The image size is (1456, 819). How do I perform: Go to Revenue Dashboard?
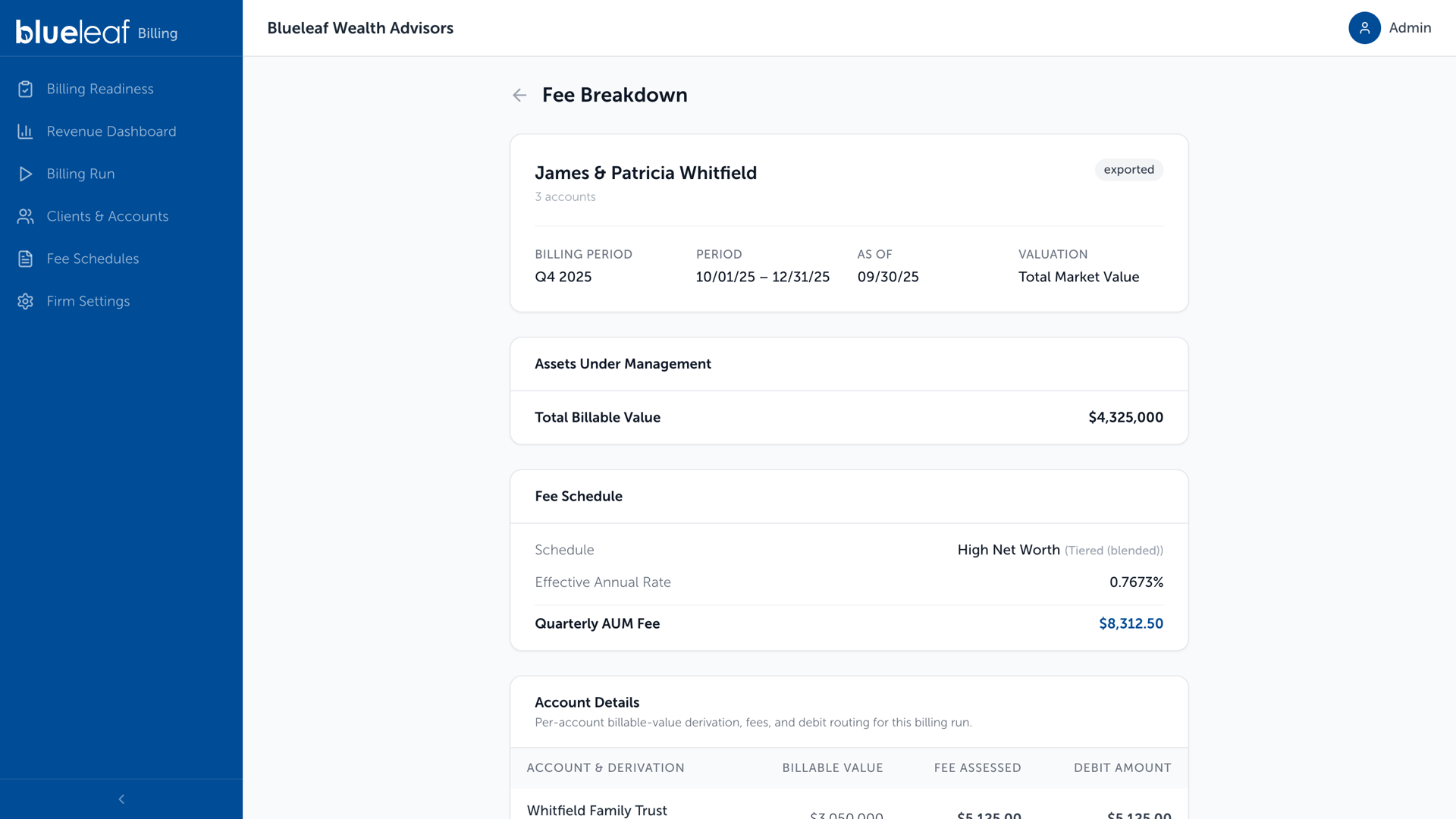tap(121, 131)
